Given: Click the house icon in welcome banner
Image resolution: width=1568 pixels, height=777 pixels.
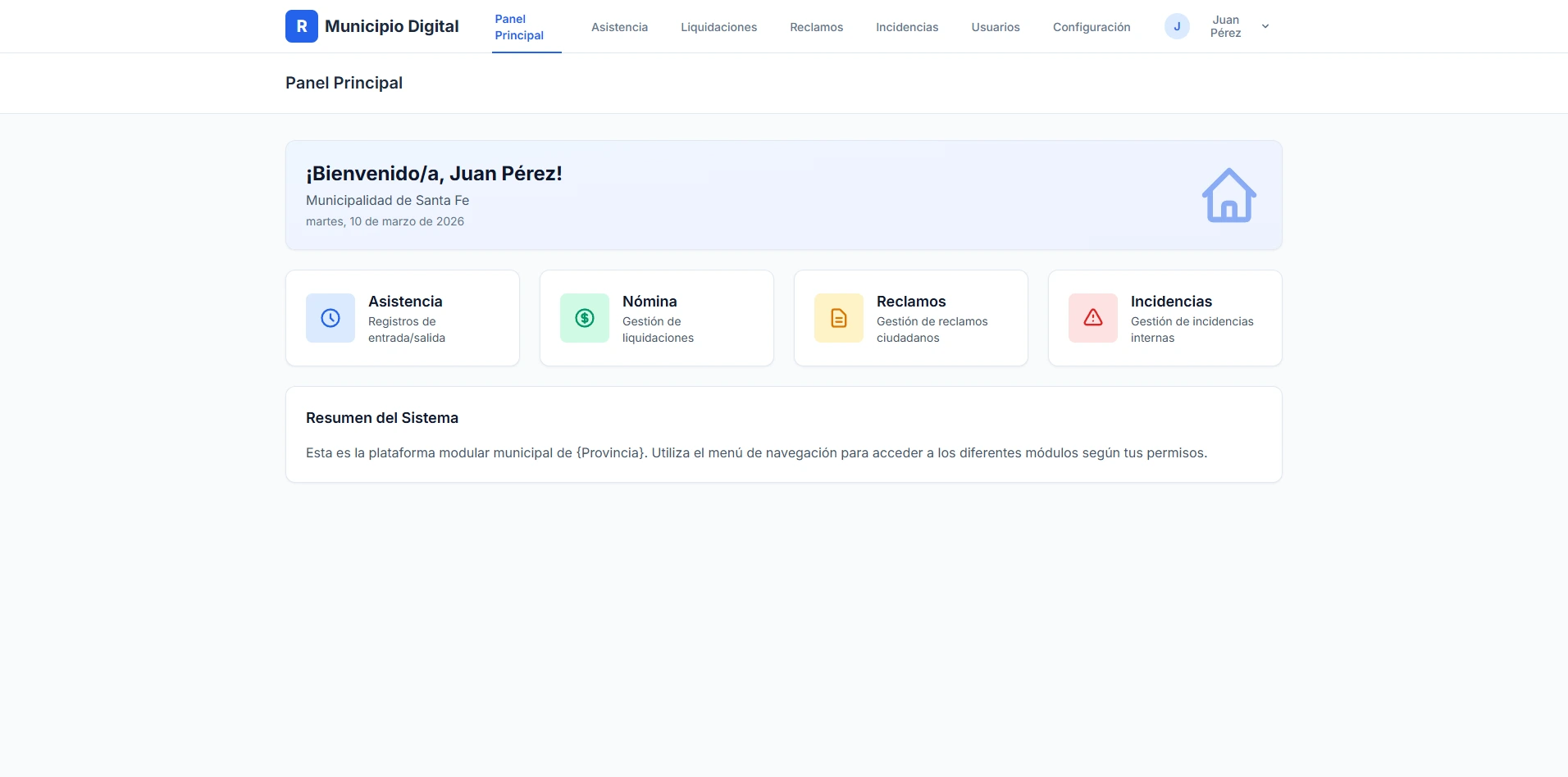Looking at the screenshot, I should [x=1229, y=195].
